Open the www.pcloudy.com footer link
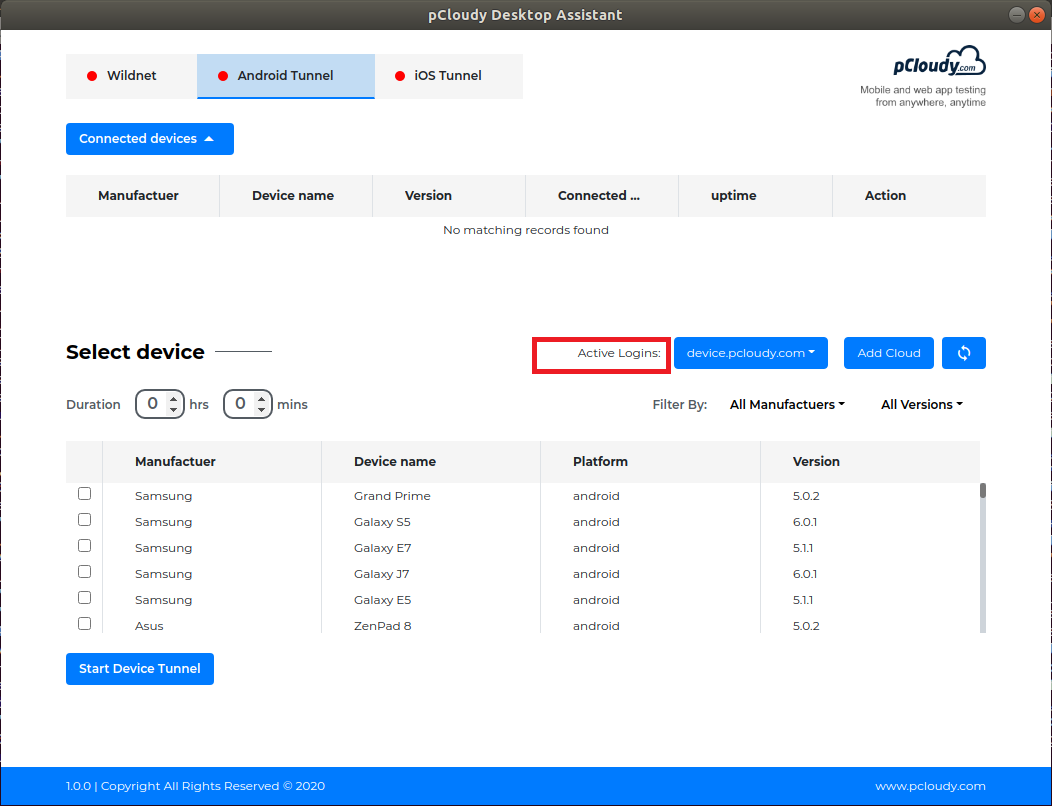Screen dimensions: 1052x806 (931, 787)
